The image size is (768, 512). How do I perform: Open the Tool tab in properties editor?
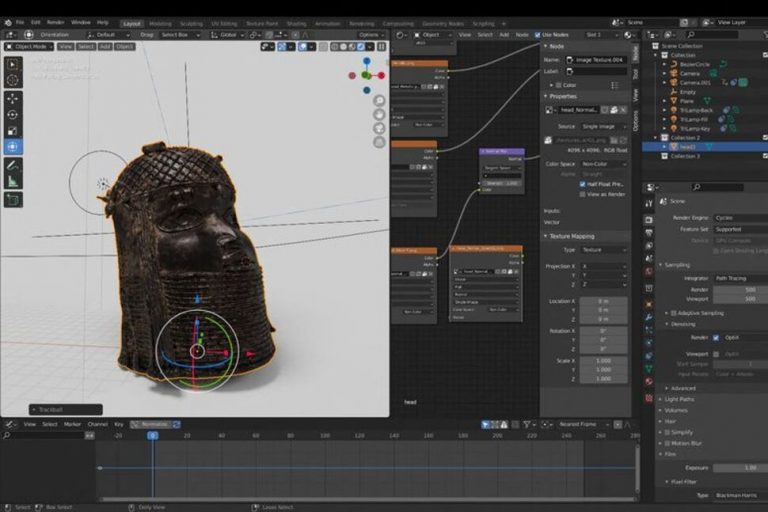(648, 203)
